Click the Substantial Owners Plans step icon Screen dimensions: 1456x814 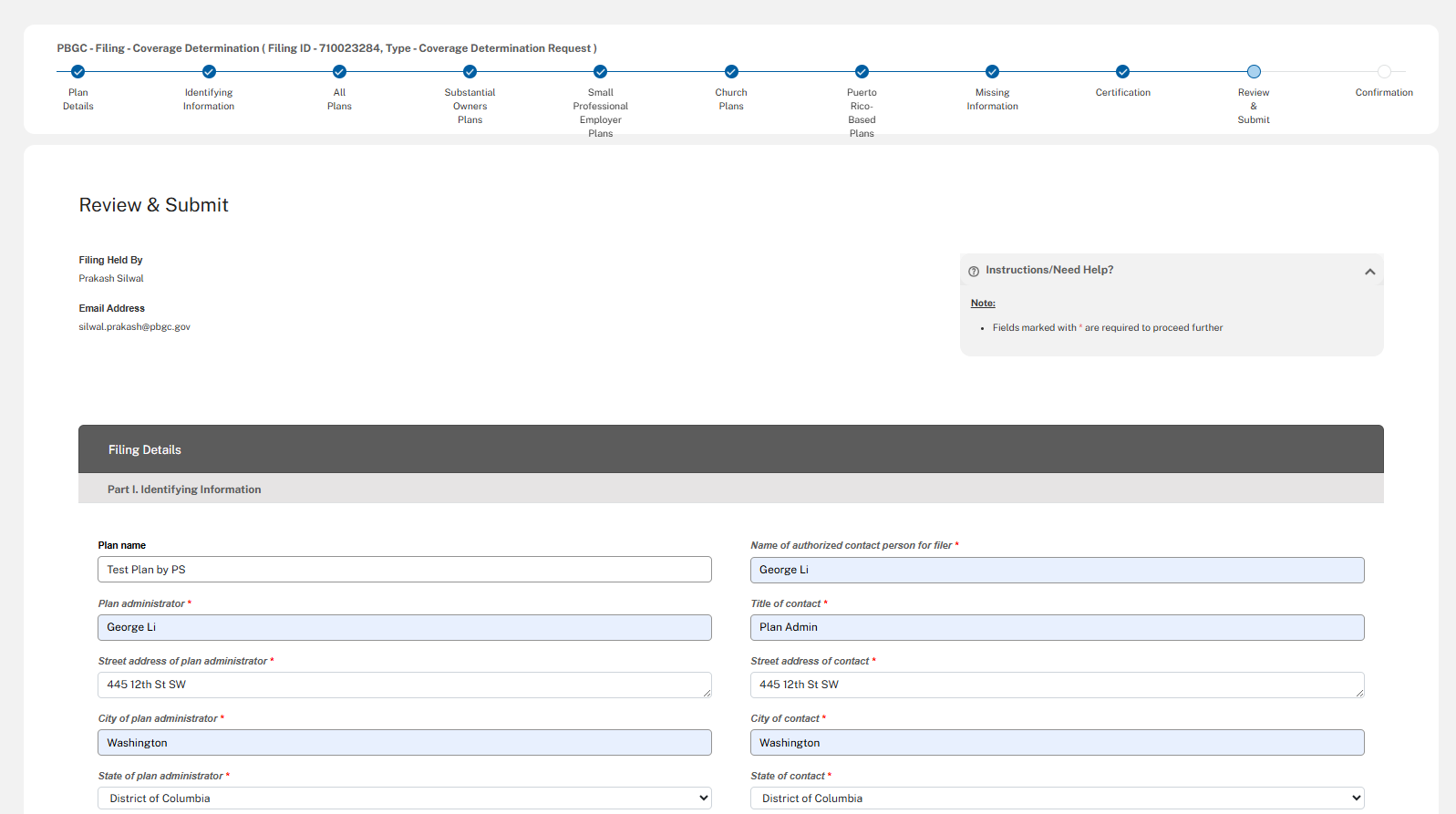[470, 72]
